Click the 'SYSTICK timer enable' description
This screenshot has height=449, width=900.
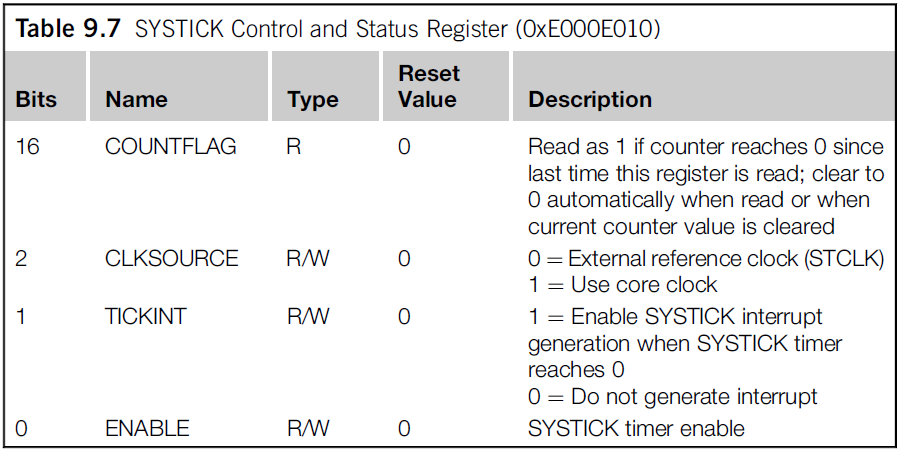pos(636,429)
